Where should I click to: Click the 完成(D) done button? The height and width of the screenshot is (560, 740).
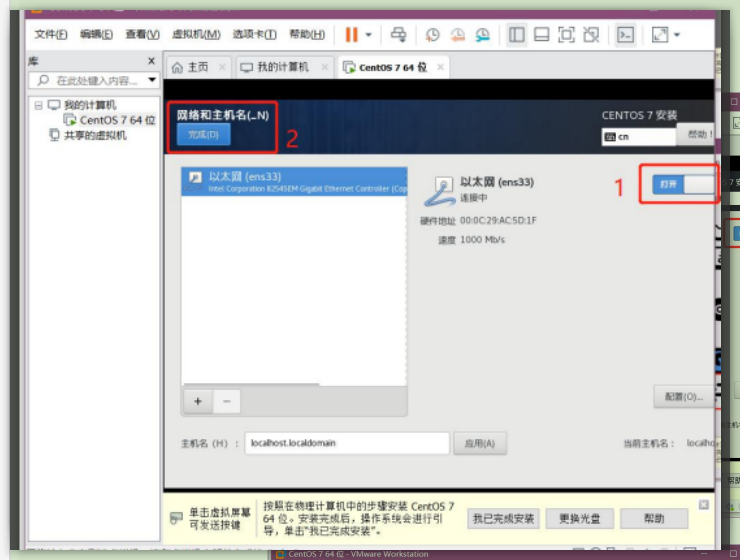pyautogui.click(x=203, y=134)
